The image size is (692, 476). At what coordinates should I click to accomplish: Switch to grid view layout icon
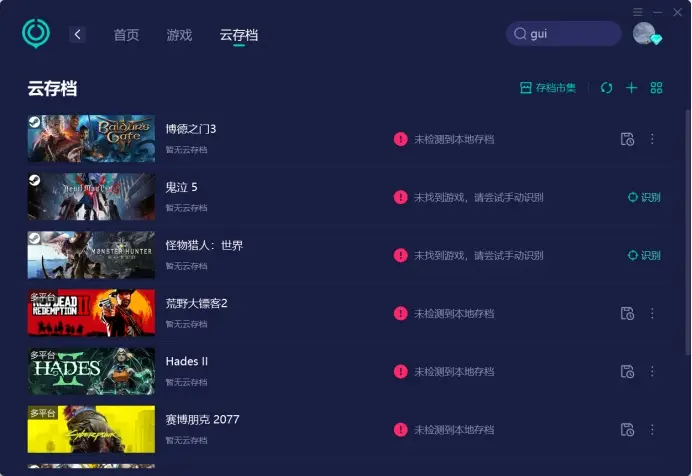(x=656, y=88)
